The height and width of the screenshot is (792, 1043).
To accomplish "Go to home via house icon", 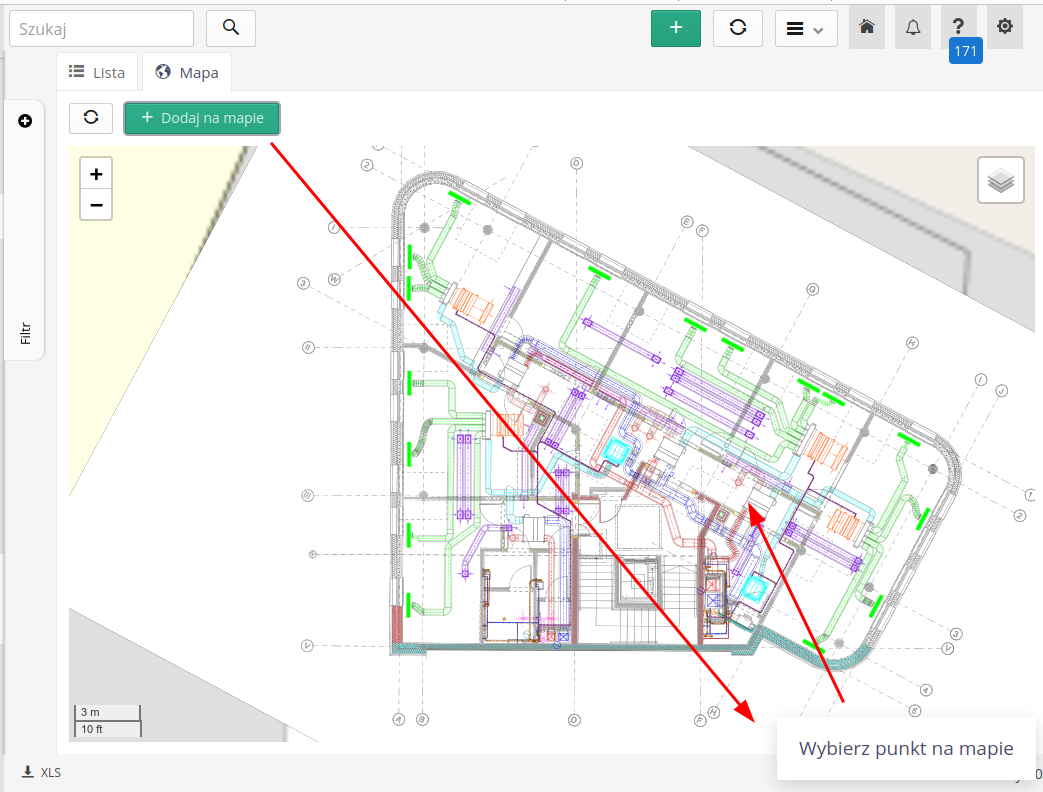I will click(x=867, y=27).
